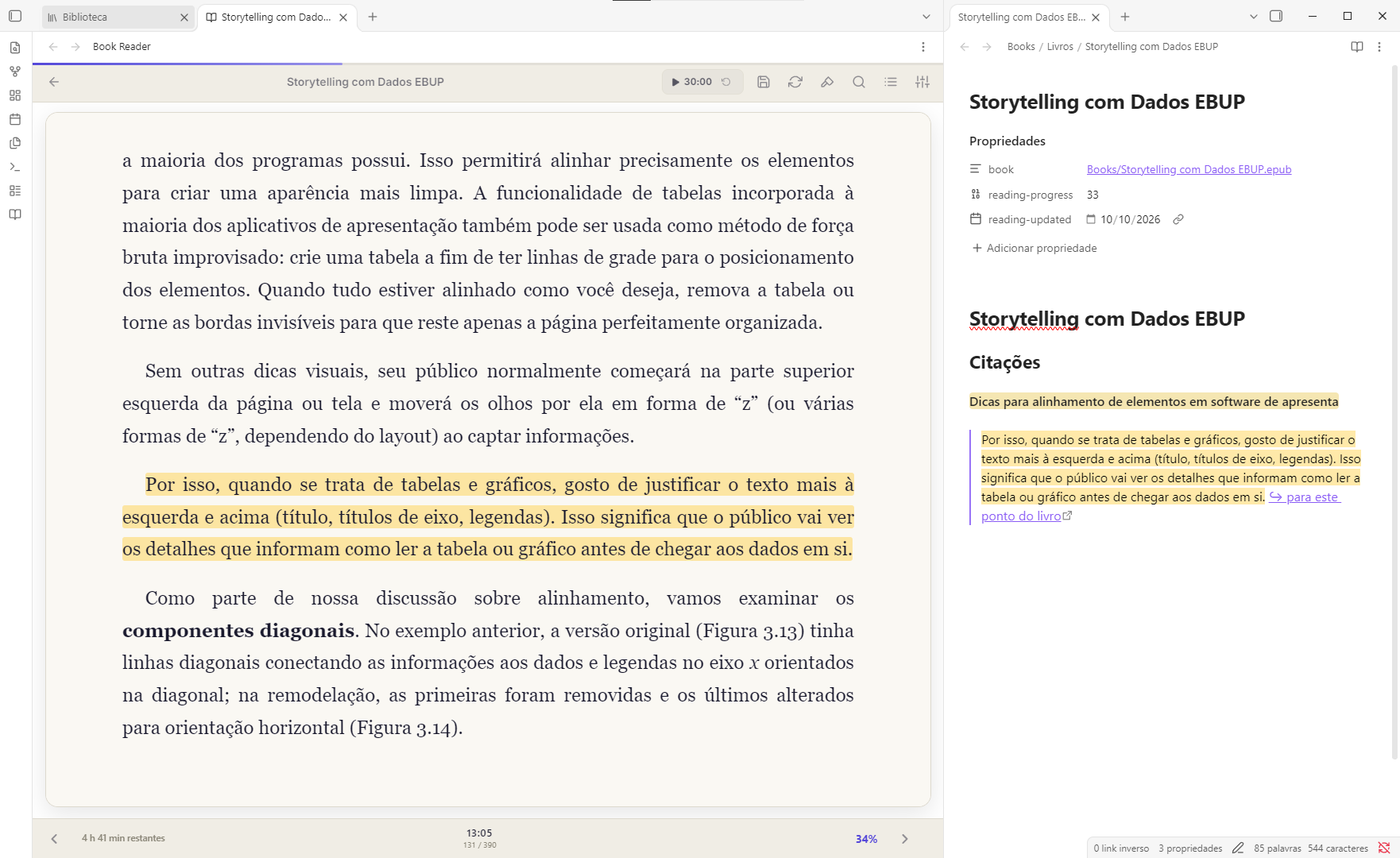Reset the reading timer

726,82
